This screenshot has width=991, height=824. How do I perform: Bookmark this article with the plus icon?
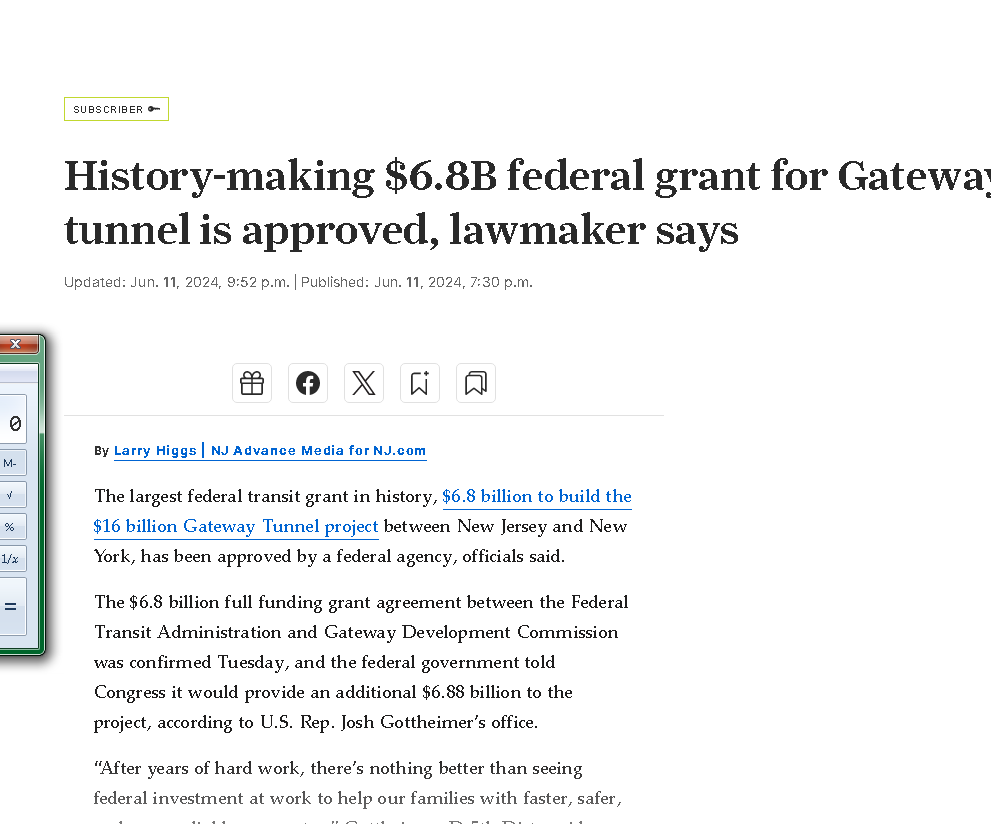pyautogui.click(x=420, y=383)
